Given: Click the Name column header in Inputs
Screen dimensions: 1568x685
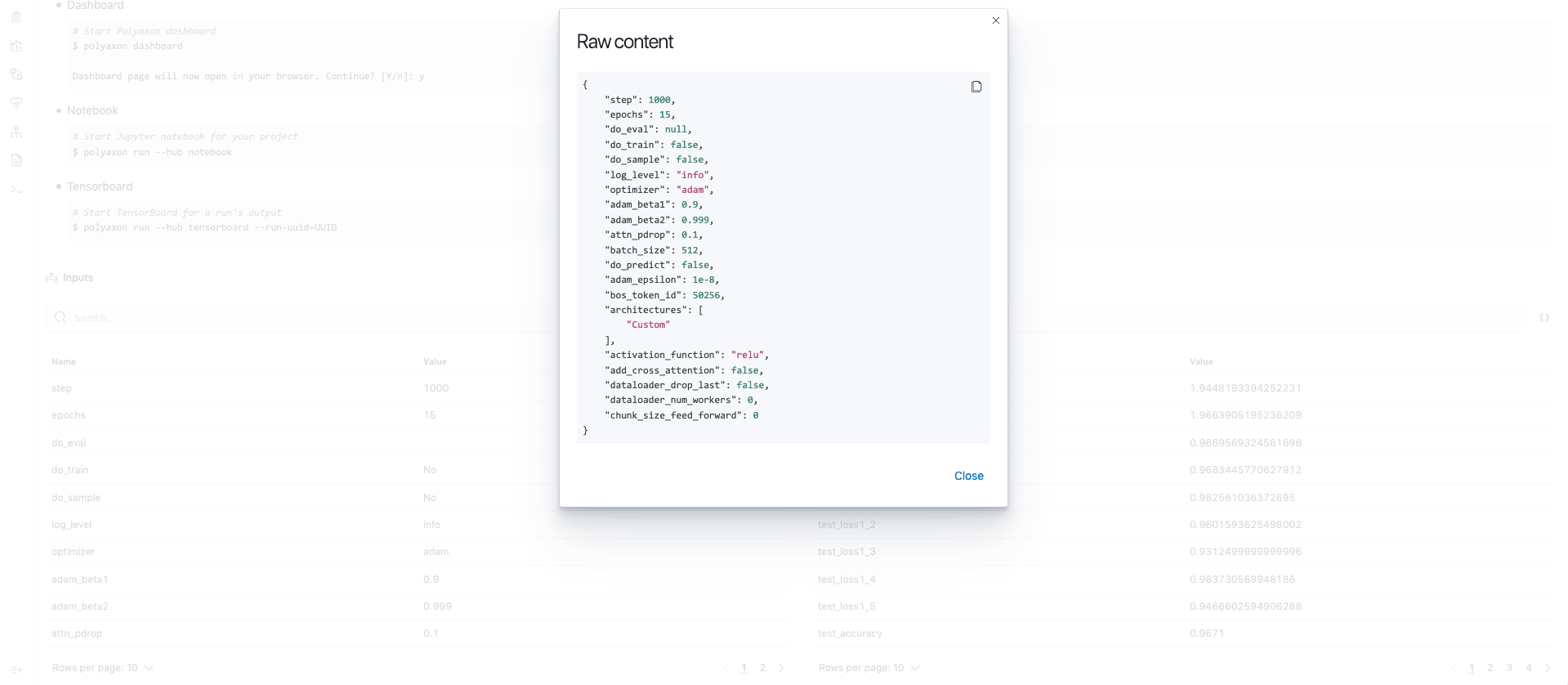Looking at the screenshot, I should coord(64,361).
